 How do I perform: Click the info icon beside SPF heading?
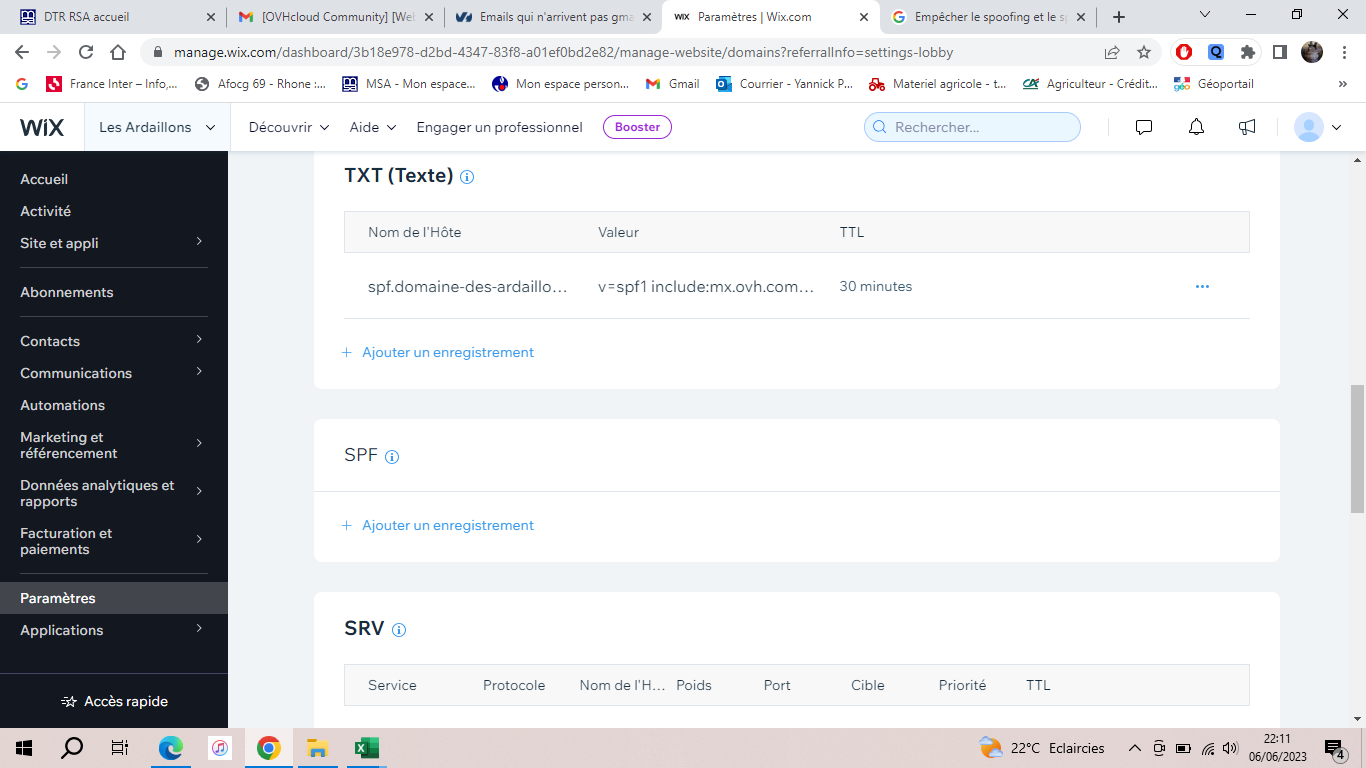pos(392,457)
